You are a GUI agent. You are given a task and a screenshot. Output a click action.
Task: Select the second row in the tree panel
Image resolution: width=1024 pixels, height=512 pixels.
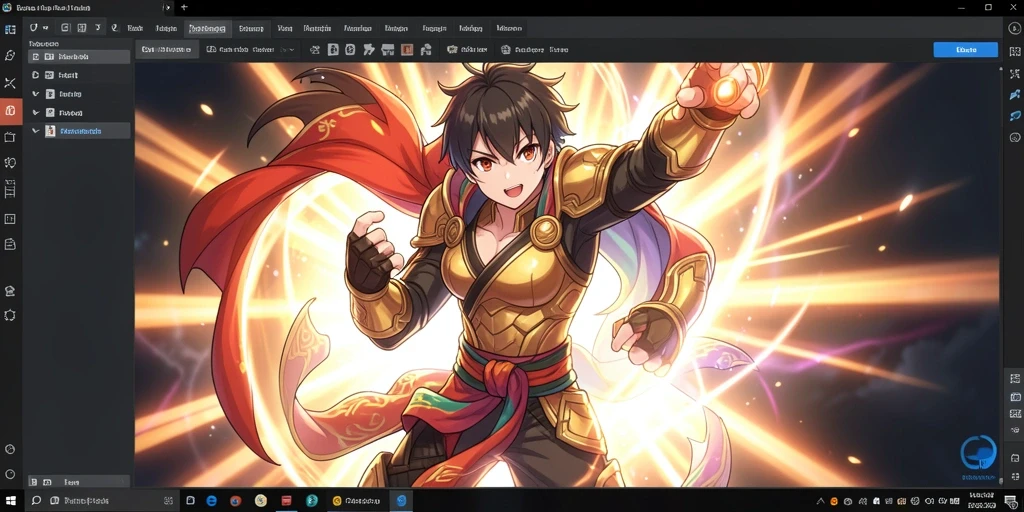pyautogui.click(x=79, y=75)
